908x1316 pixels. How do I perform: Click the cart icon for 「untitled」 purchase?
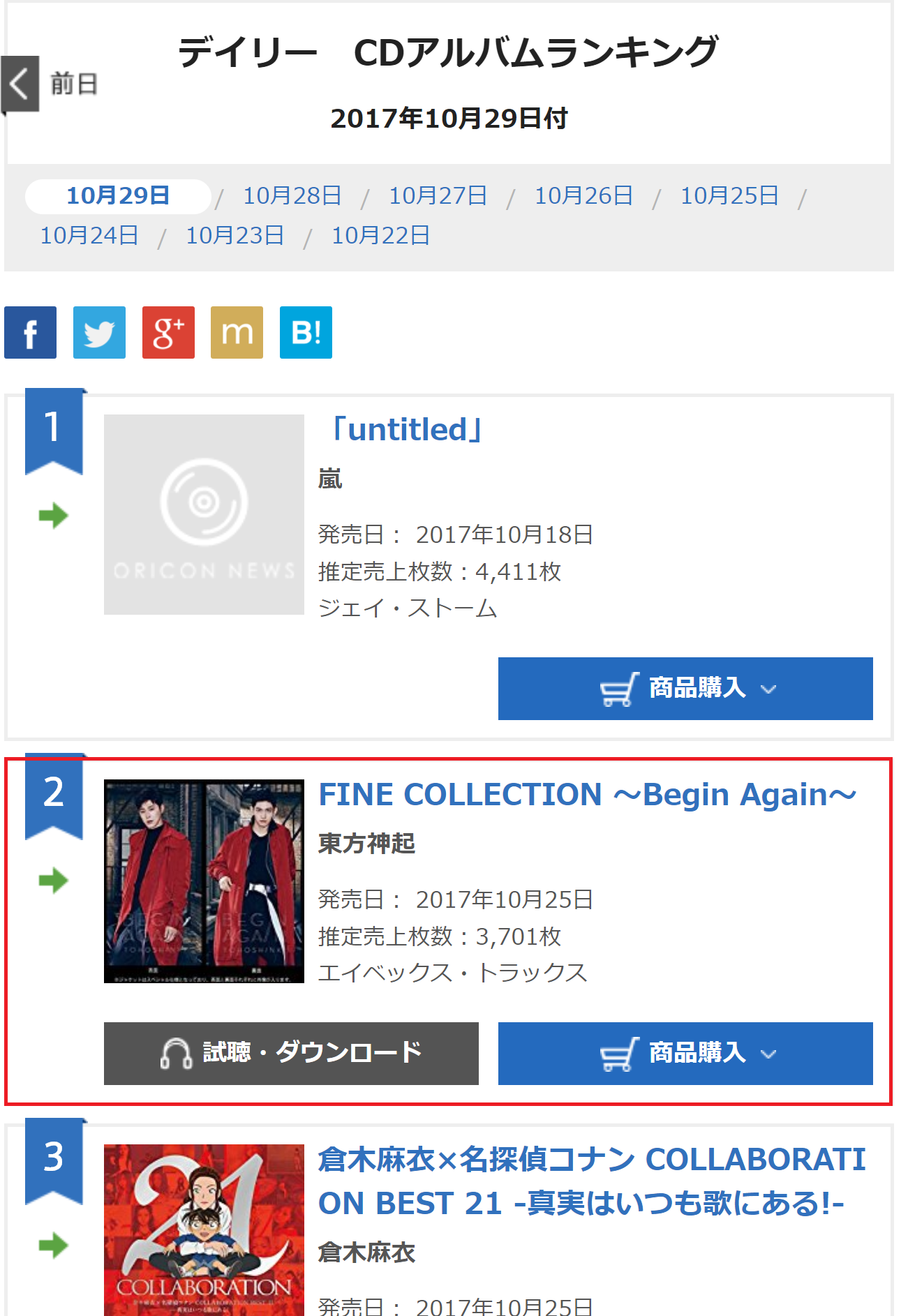point(619,689)
